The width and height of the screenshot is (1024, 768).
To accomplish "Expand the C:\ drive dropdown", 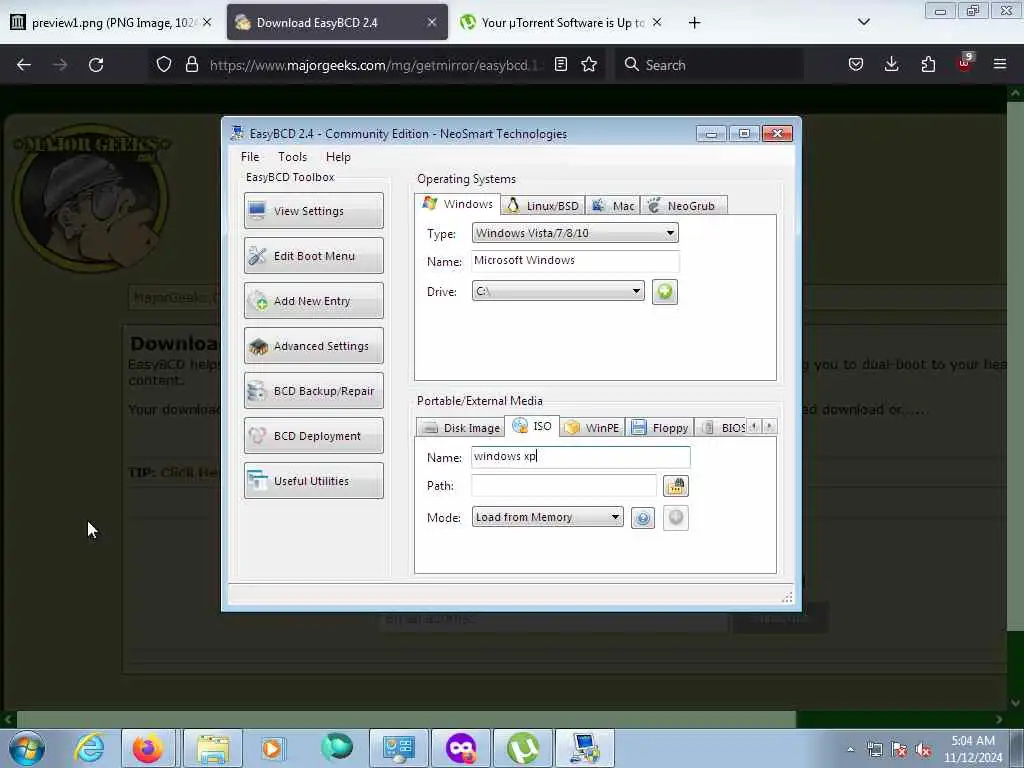I will pyautogui.click(x=558, y=291).
